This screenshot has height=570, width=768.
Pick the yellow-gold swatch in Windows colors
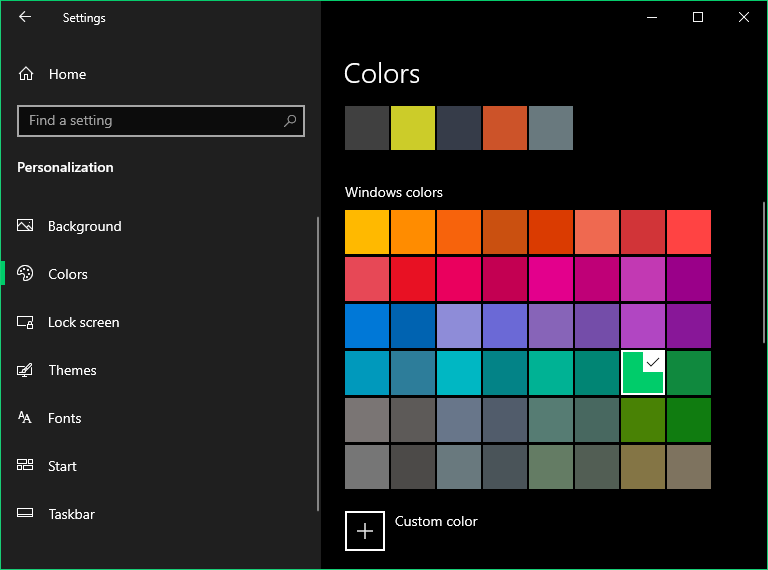coord(367,232)
